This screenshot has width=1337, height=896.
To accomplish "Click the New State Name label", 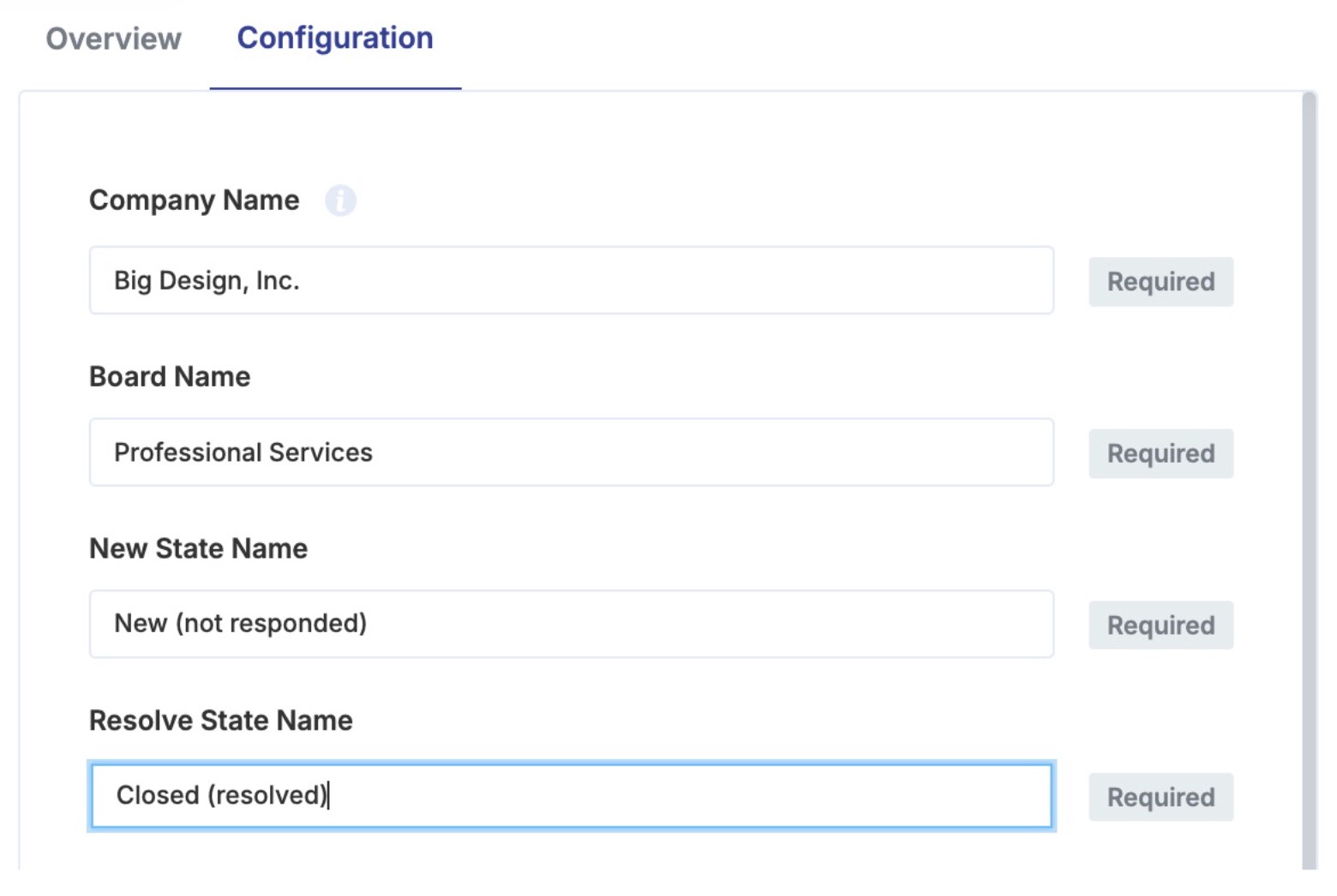I will (x=198, y=548).
